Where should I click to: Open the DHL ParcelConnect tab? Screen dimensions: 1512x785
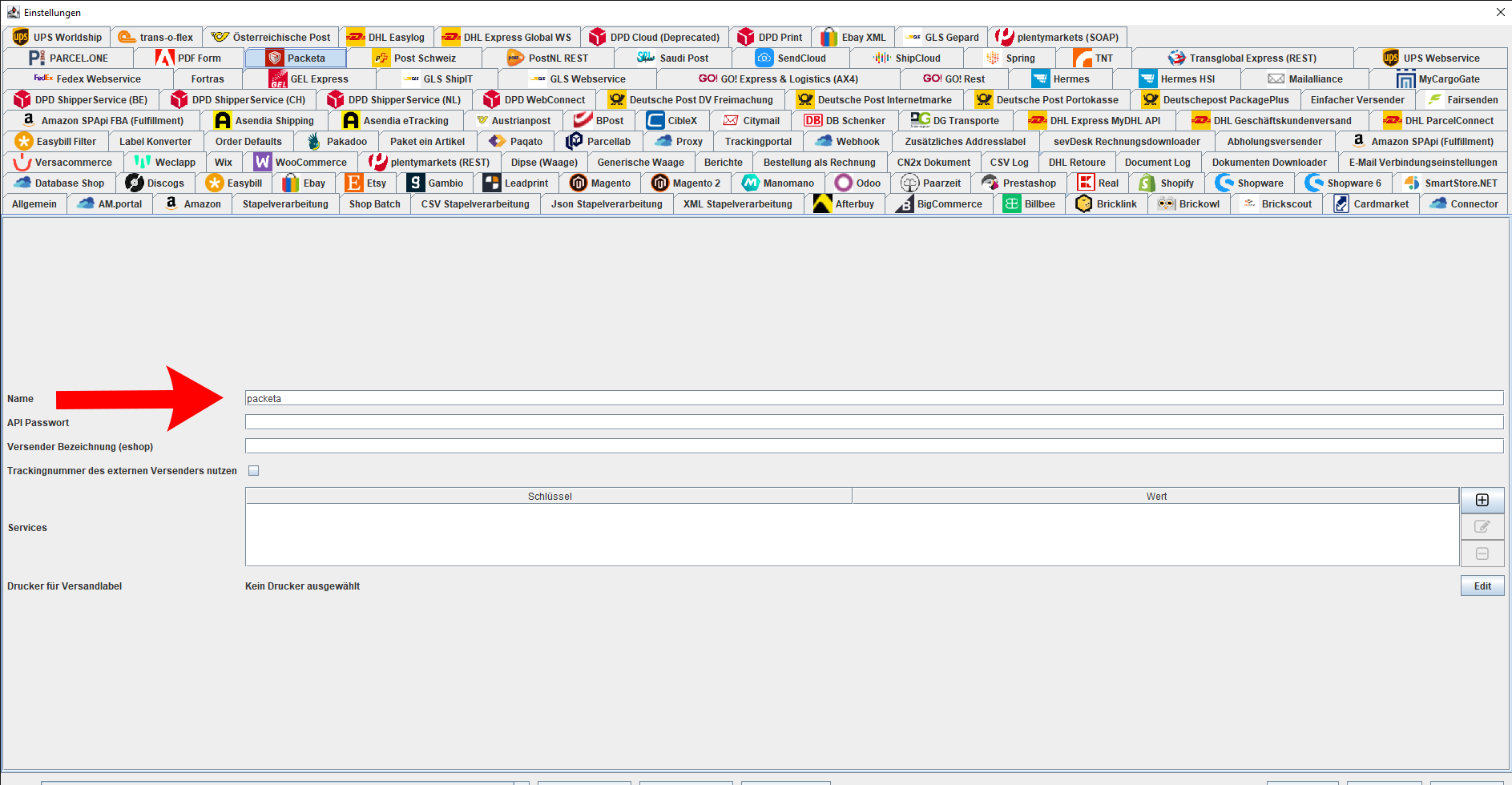(1438, 120)
